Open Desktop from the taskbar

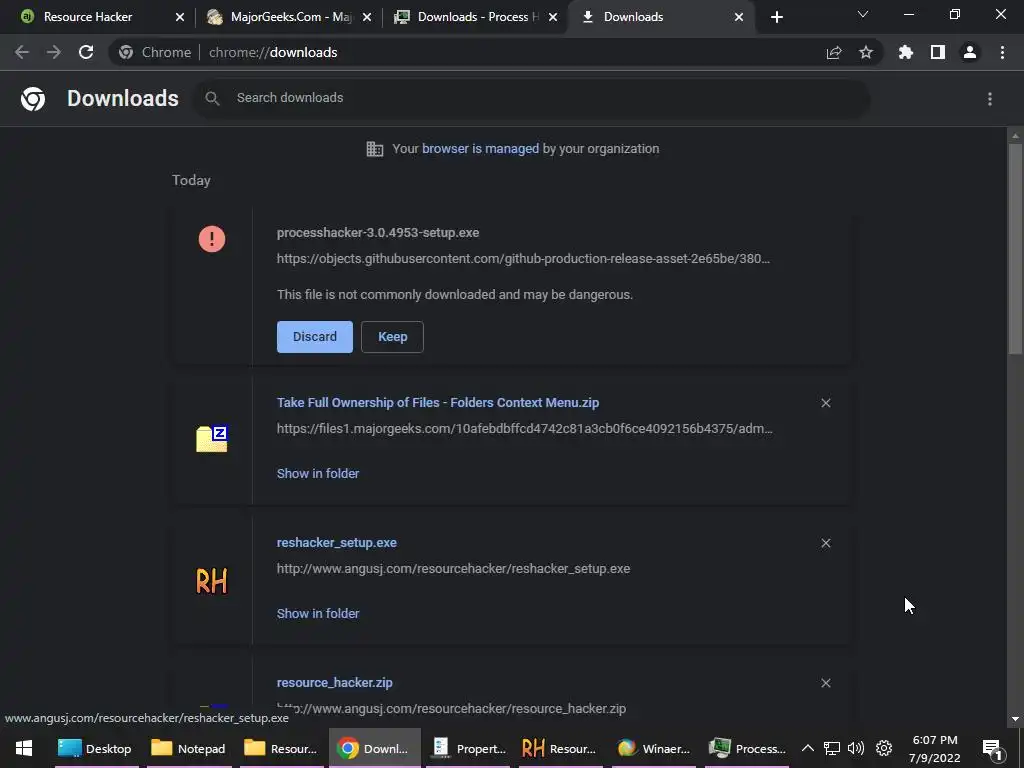click(95, 748)
